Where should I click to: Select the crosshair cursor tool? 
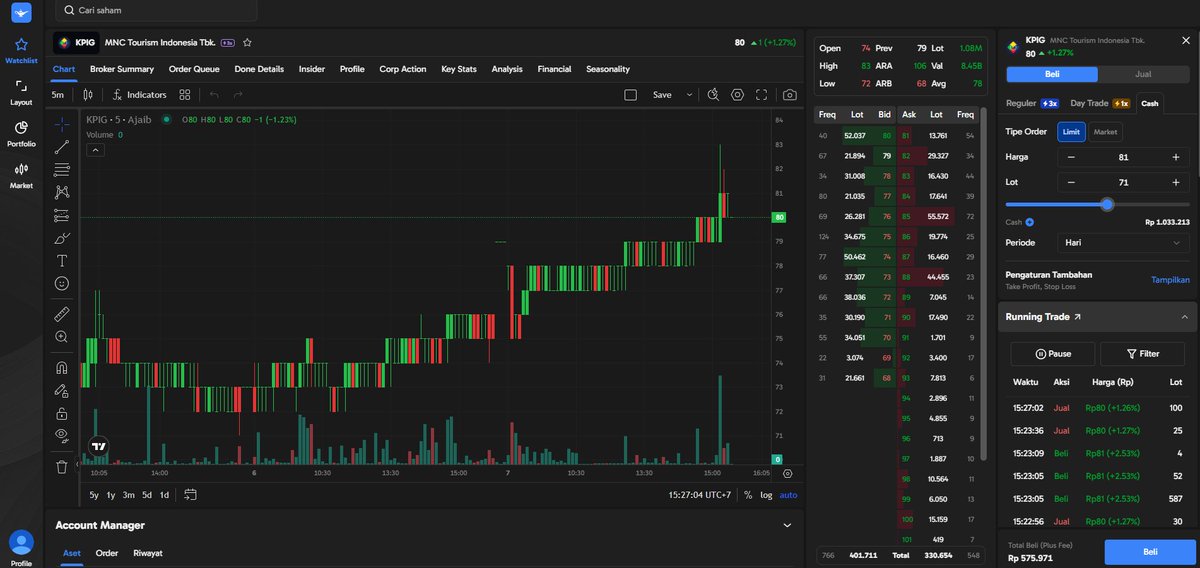click(62, 125)
